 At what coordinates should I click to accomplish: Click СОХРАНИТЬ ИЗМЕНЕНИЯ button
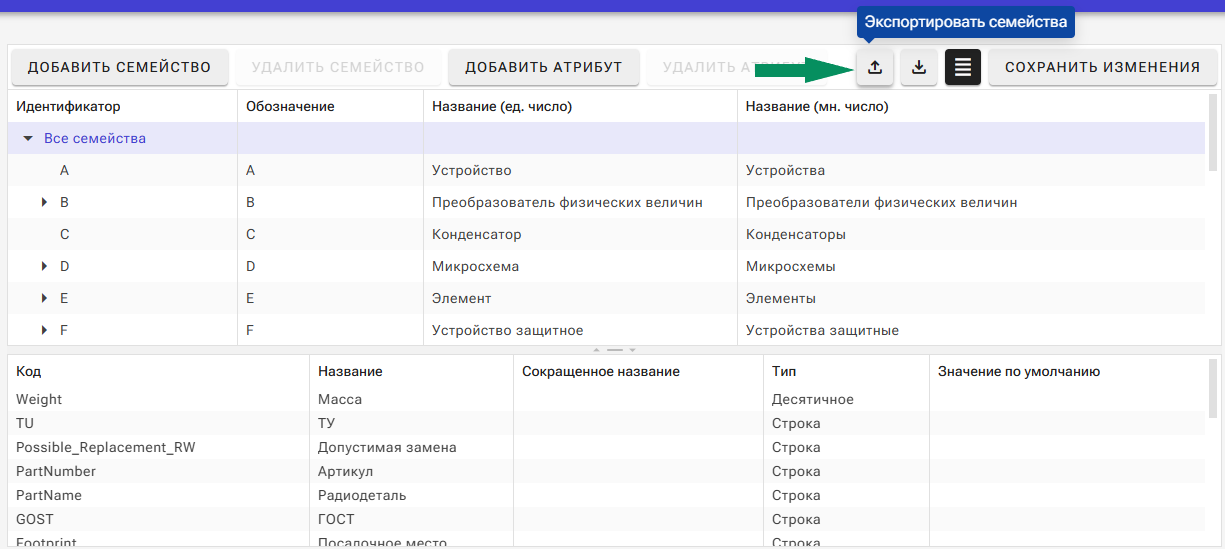[x=1102, y=67]
